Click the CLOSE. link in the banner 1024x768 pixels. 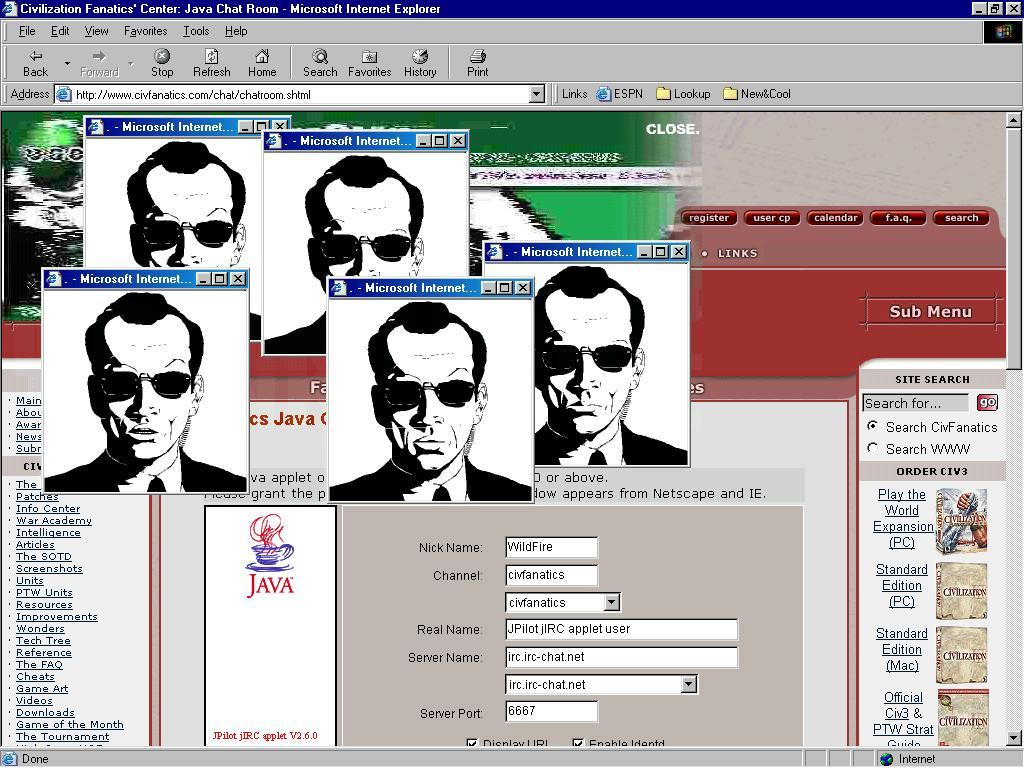(x=673, y=129)
